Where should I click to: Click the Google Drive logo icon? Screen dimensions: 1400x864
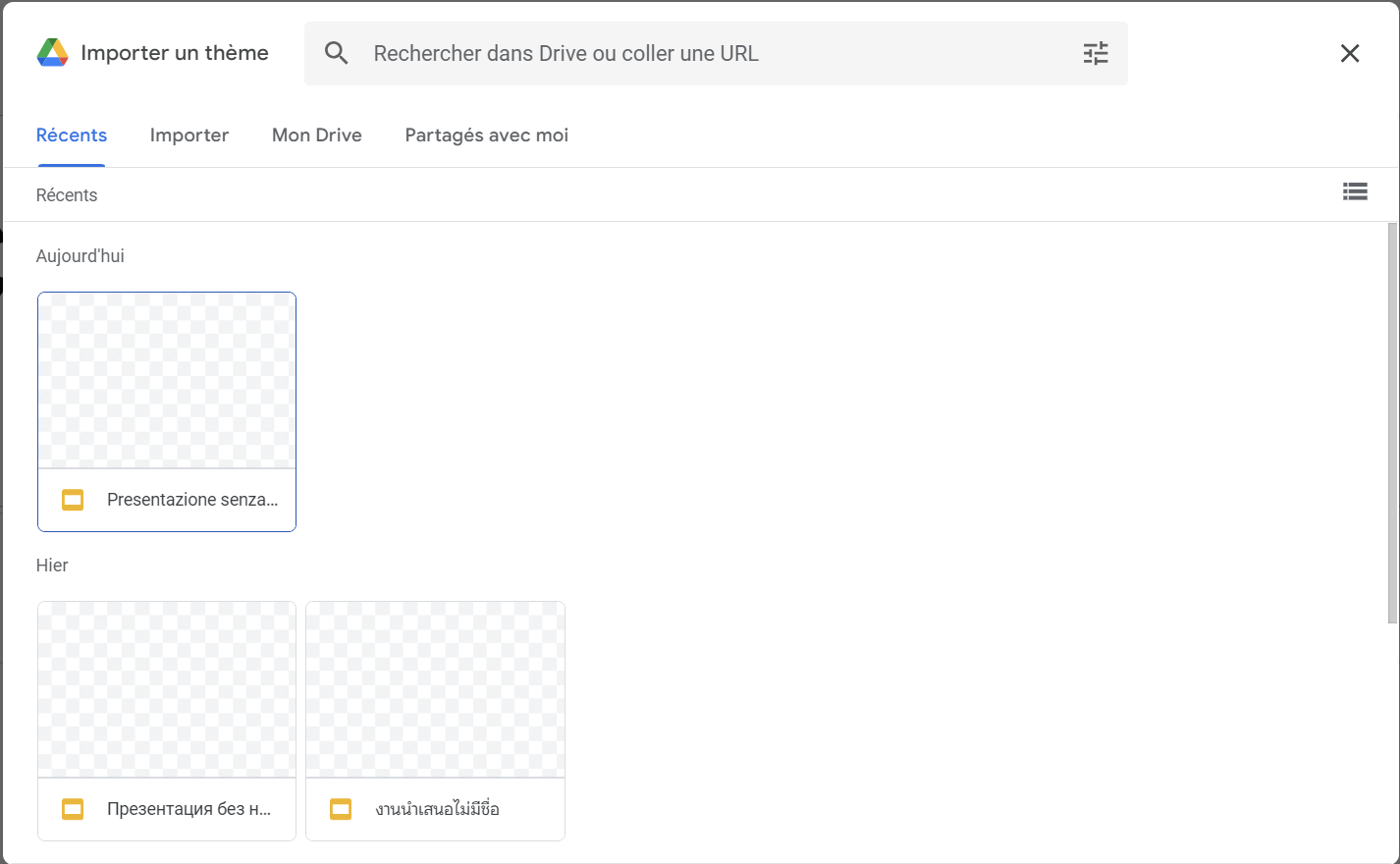coord(52,53)
